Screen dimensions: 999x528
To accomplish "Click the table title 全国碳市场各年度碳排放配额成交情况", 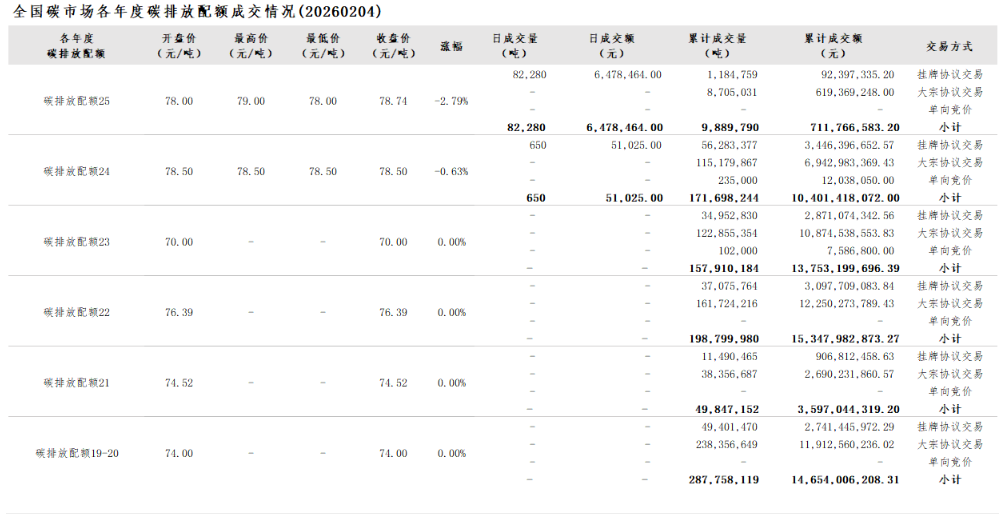I will [x=198, y=11].
